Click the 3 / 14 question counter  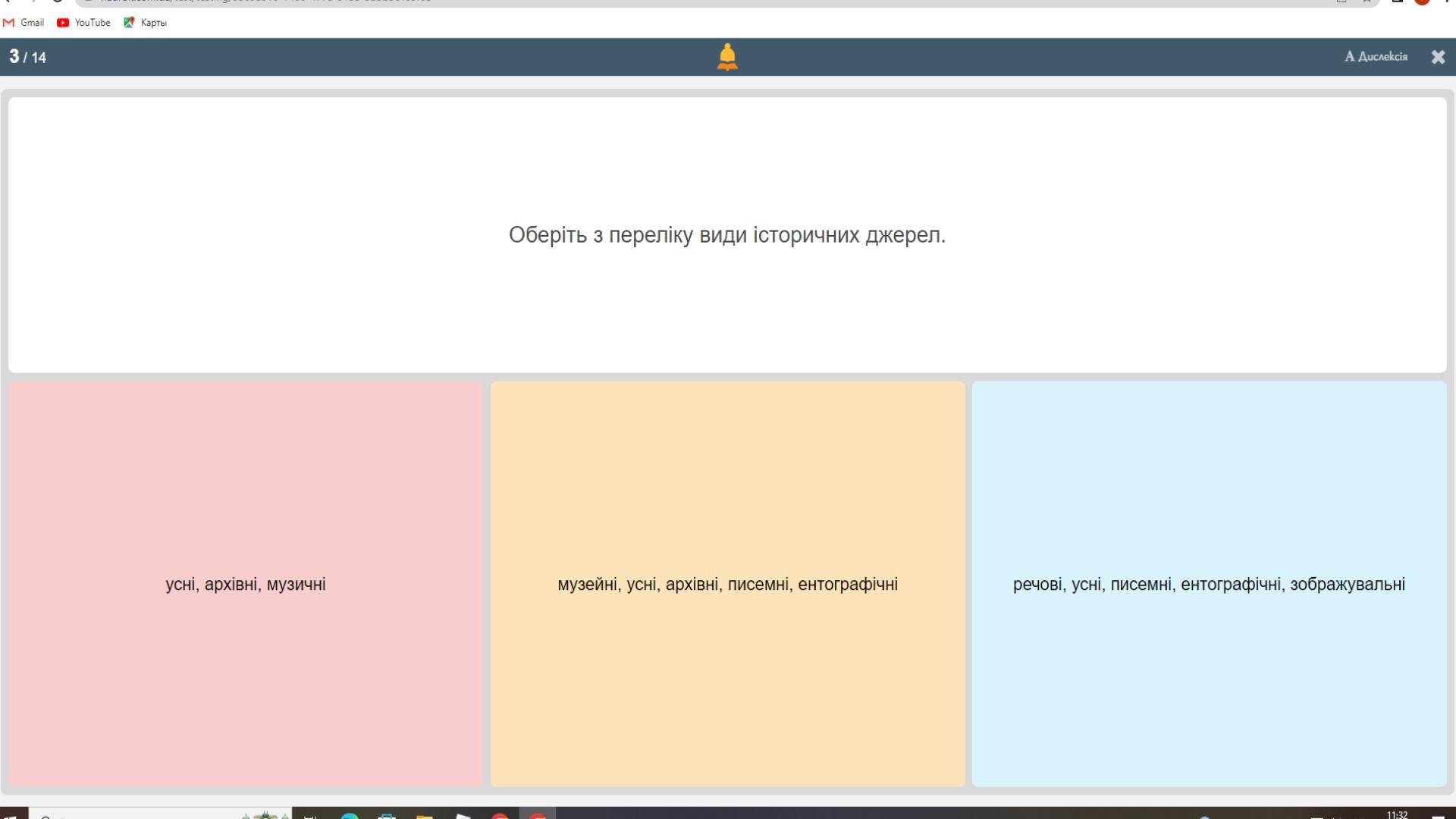pyautogui.click(x=27, y=57)
